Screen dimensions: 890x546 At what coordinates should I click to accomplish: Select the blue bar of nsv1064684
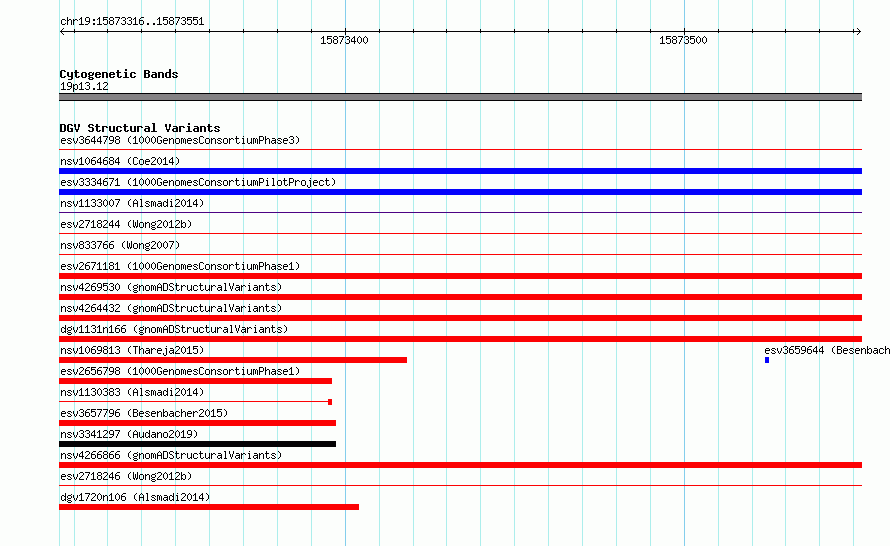tap(460, 171)
